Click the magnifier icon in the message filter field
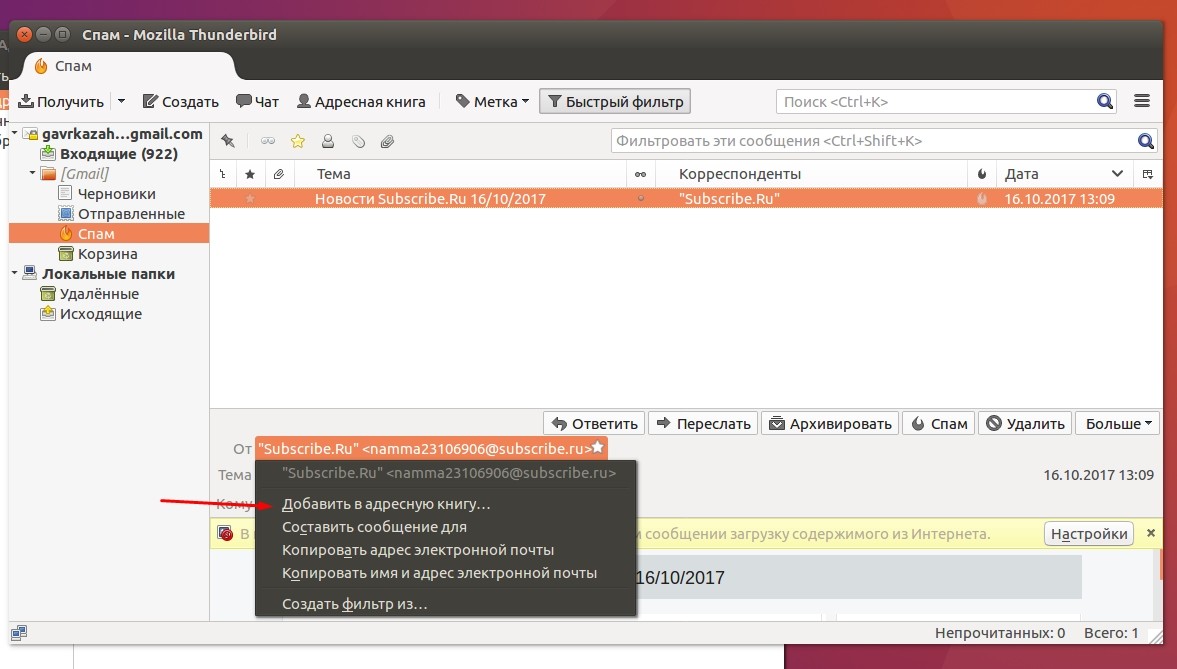The image size is (1177, 669). 1145,141
